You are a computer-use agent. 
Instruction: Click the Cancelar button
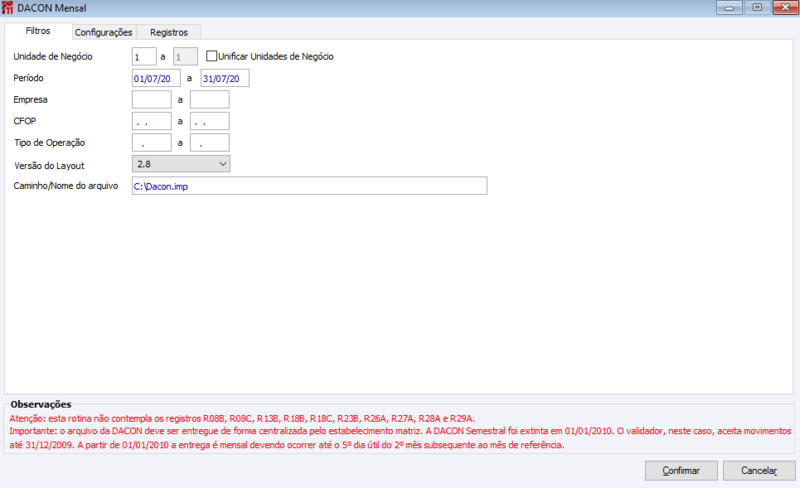coord(759,471)
